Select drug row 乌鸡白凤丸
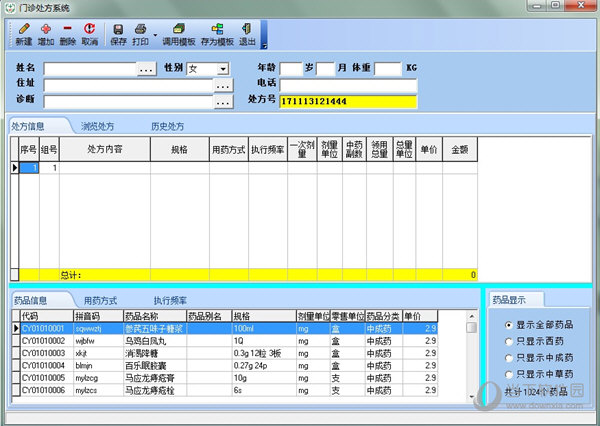Image resolution: width=600 pixels, height=426 pixels. (x=228, y=341)
